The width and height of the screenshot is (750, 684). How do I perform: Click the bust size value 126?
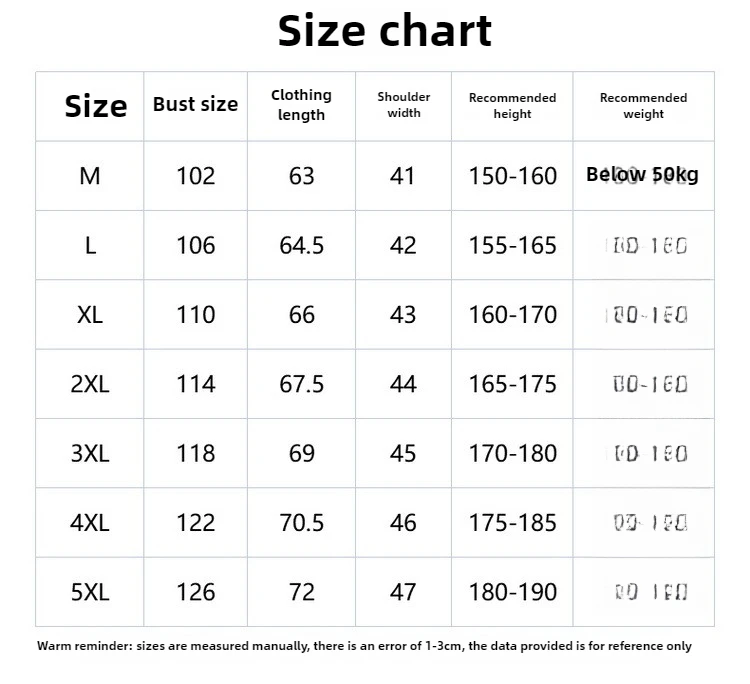(195, 592)
